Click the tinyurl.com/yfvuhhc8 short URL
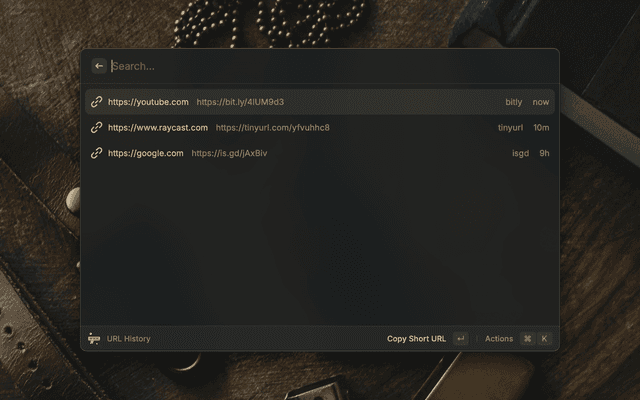This screenshot has width=640, height=400. coord(272,128)
